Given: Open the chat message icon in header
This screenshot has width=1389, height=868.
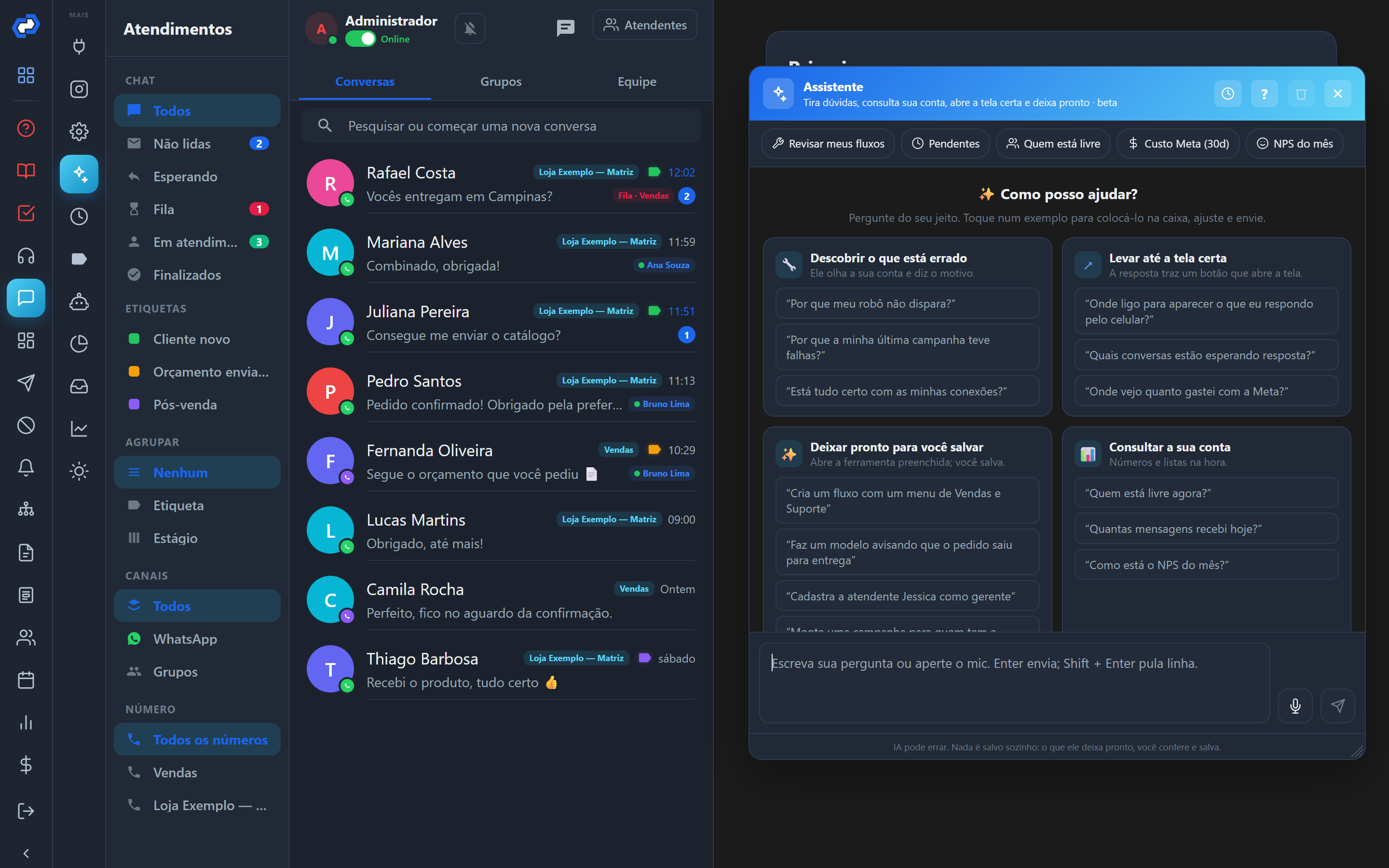Looking at the screenshot, I should coord(565,27).
